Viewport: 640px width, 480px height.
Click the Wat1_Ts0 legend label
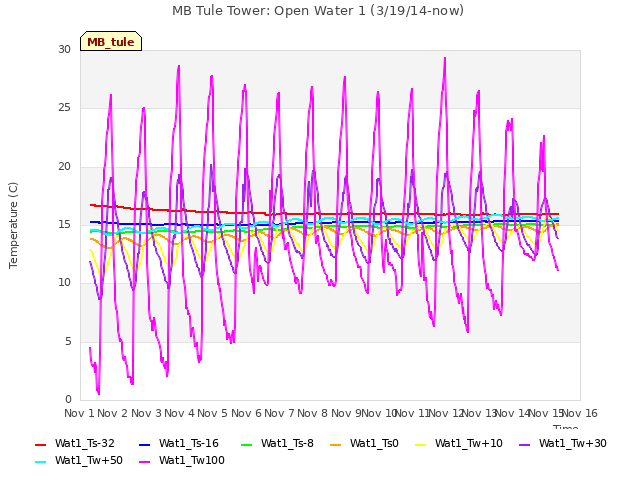374,443
